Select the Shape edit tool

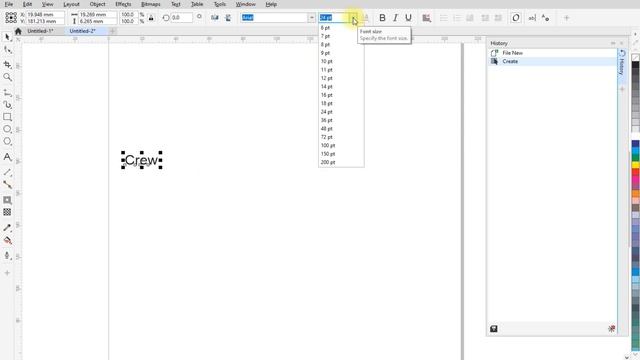[x=7, y=50]
